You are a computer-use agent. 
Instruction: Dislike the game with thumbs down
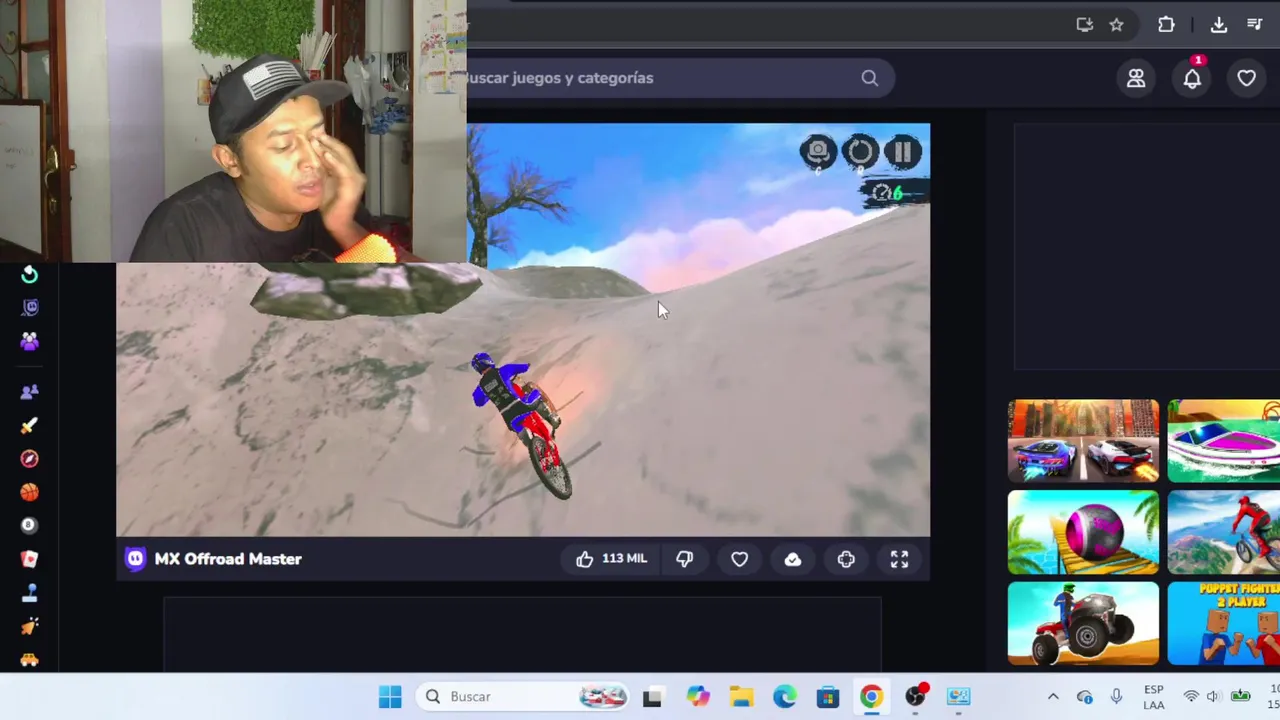(685, 559)
